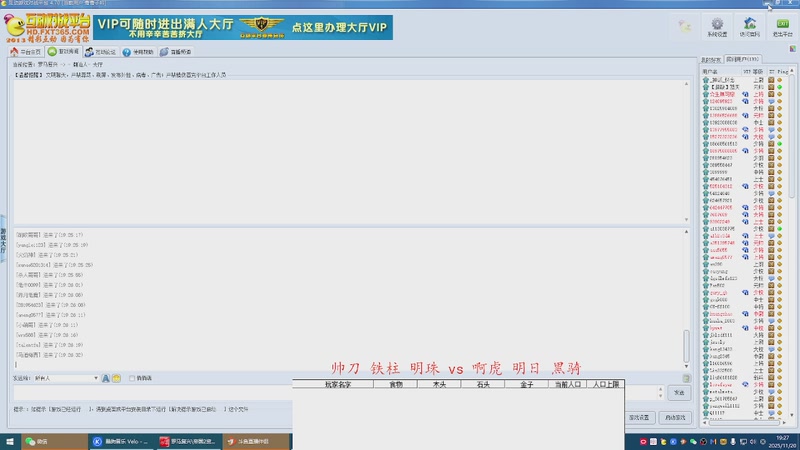Image resolution: width=800 pixels, height=450 pixels.
Task: Click the 游戏设置 button
Action: (x=639, y=417)
